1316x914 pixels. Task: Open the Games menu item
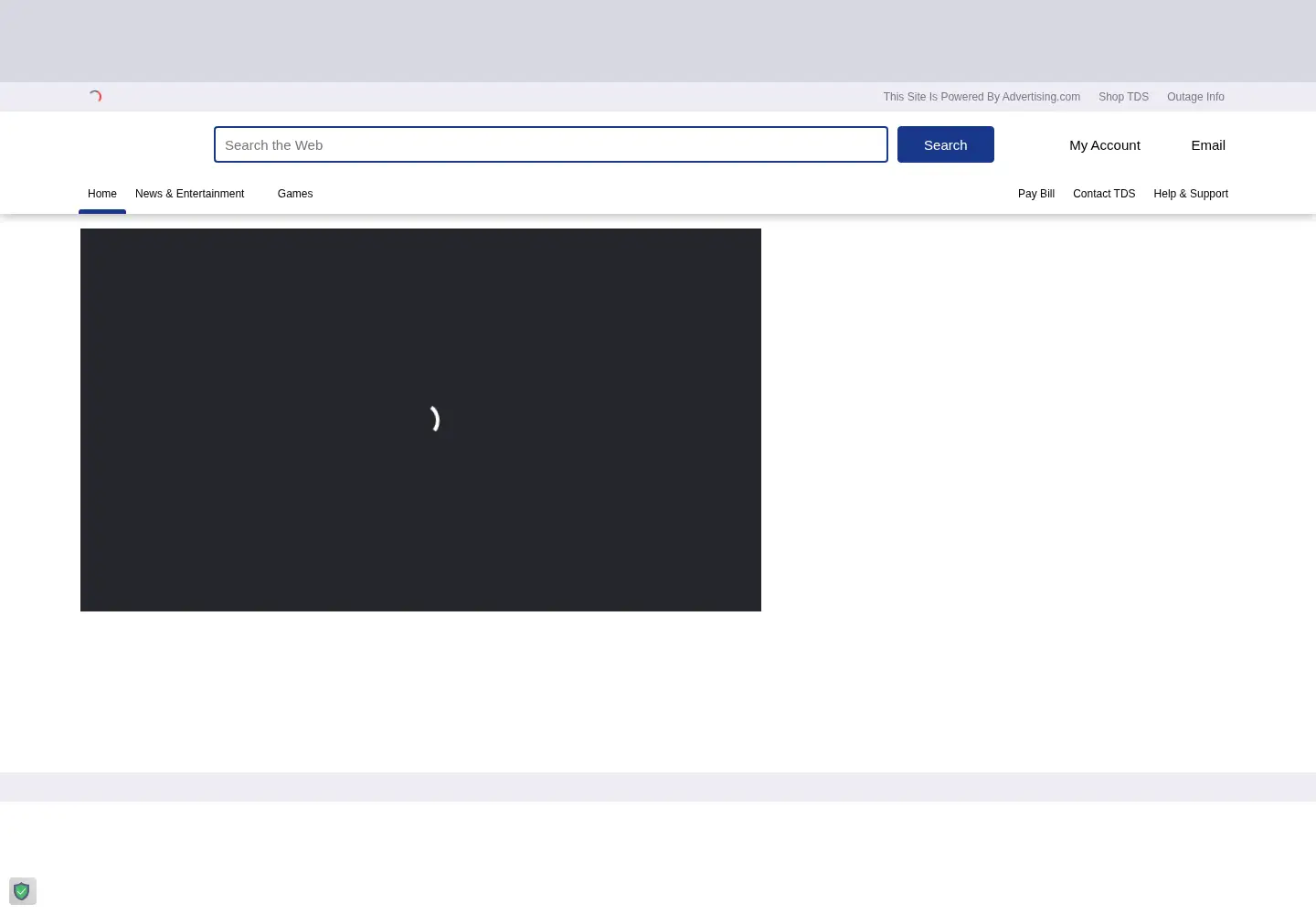click(295, 194)
